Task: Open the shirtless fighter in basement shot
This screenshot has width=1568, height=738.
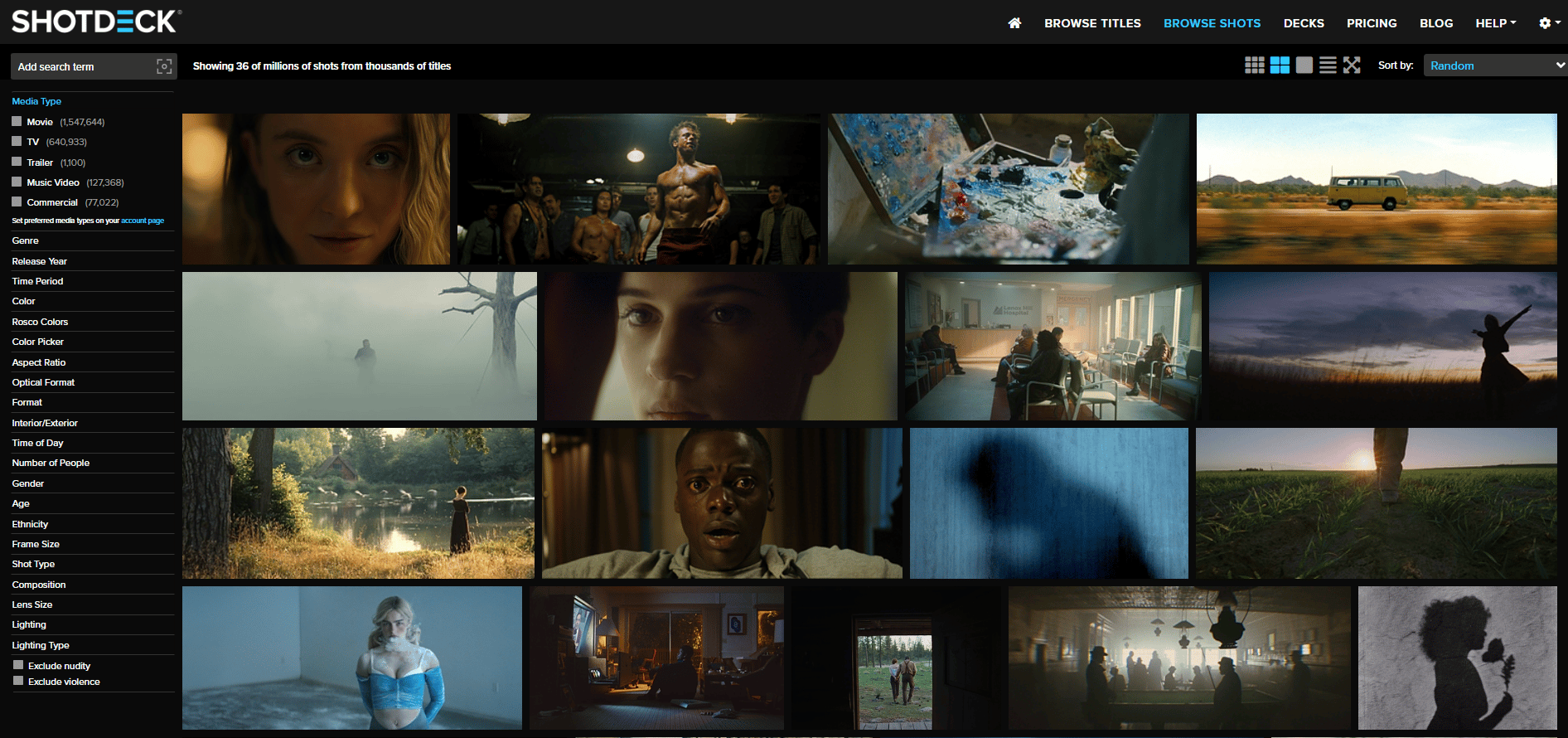Action: 639,189
